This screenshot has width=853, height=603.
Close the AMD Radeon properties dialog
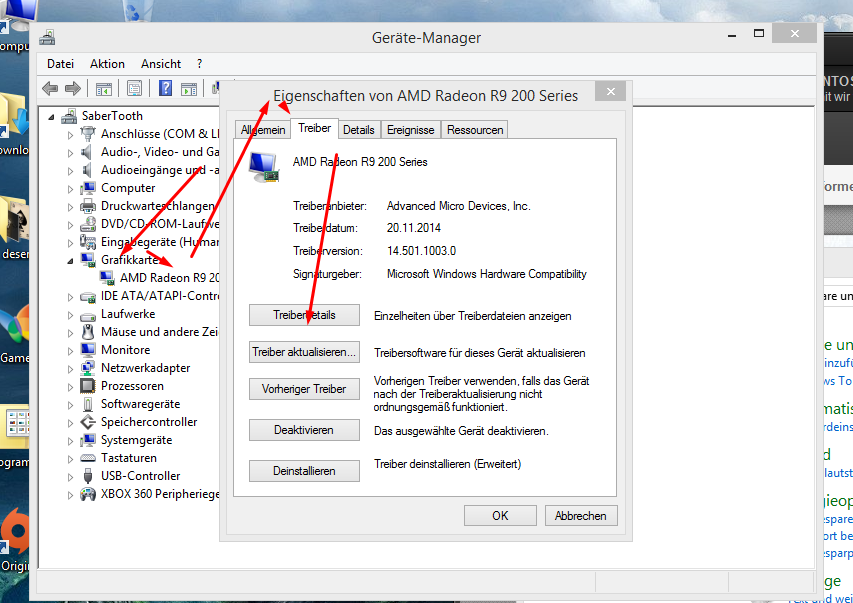(x=610, y=91)
